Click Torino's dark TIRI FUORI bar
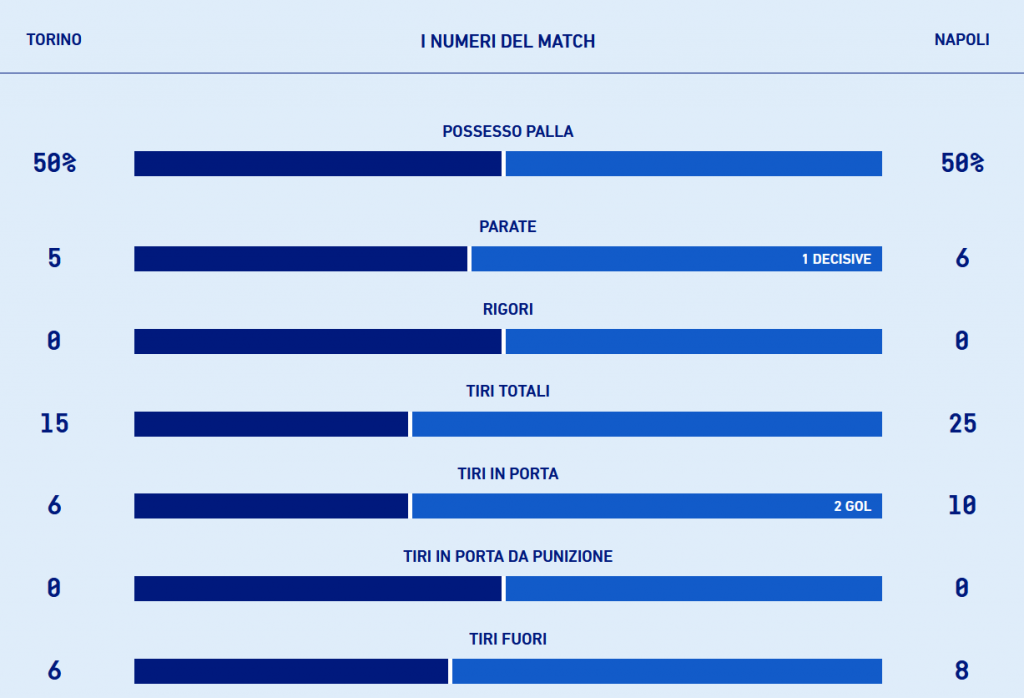Screen dimensions: 1024x698 pos(291,671)
